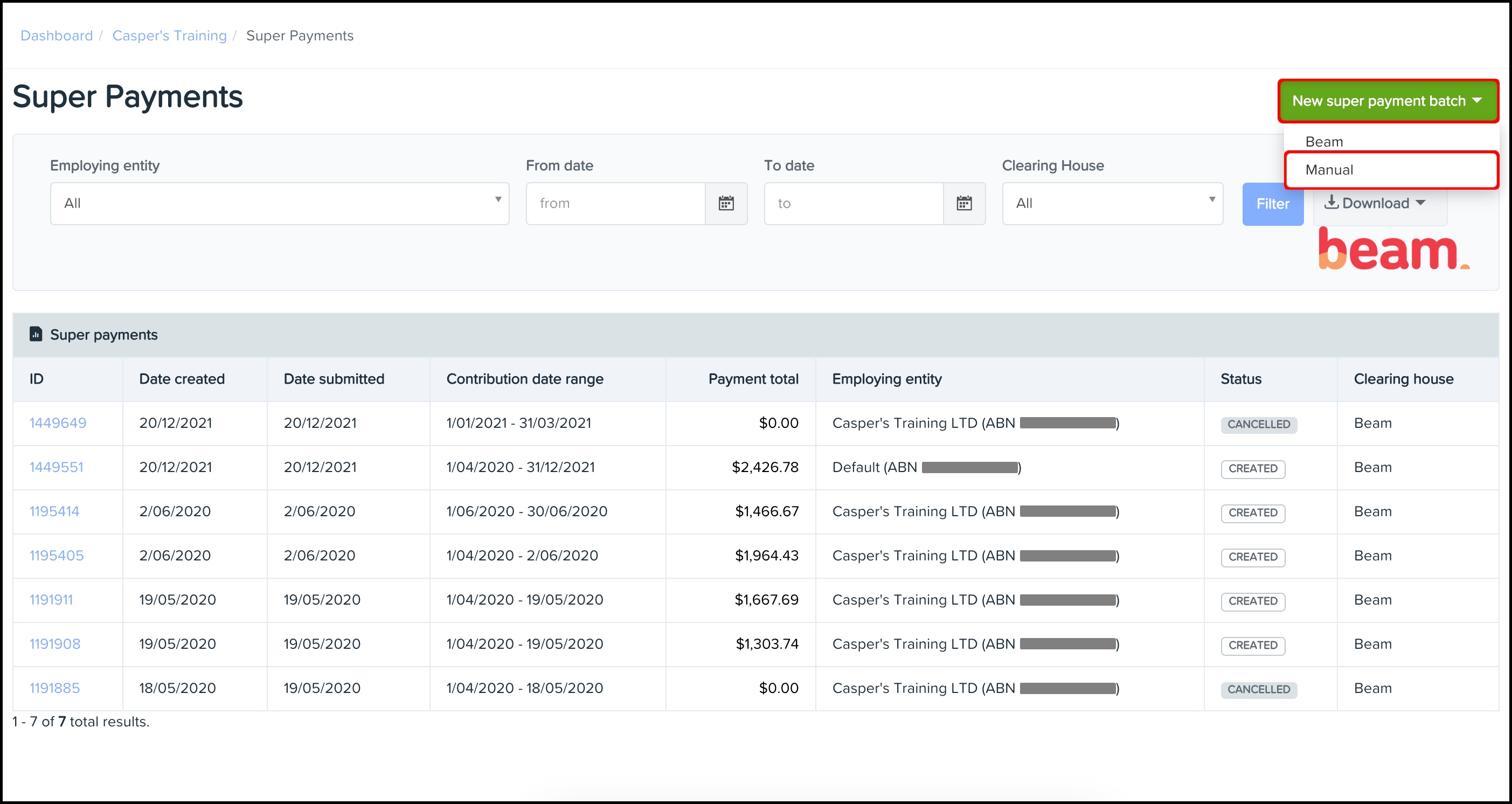Expand the Employing entity dropdown
Image resolution: width=1512 pixels, height=804 pixels.
click(279, 203)
